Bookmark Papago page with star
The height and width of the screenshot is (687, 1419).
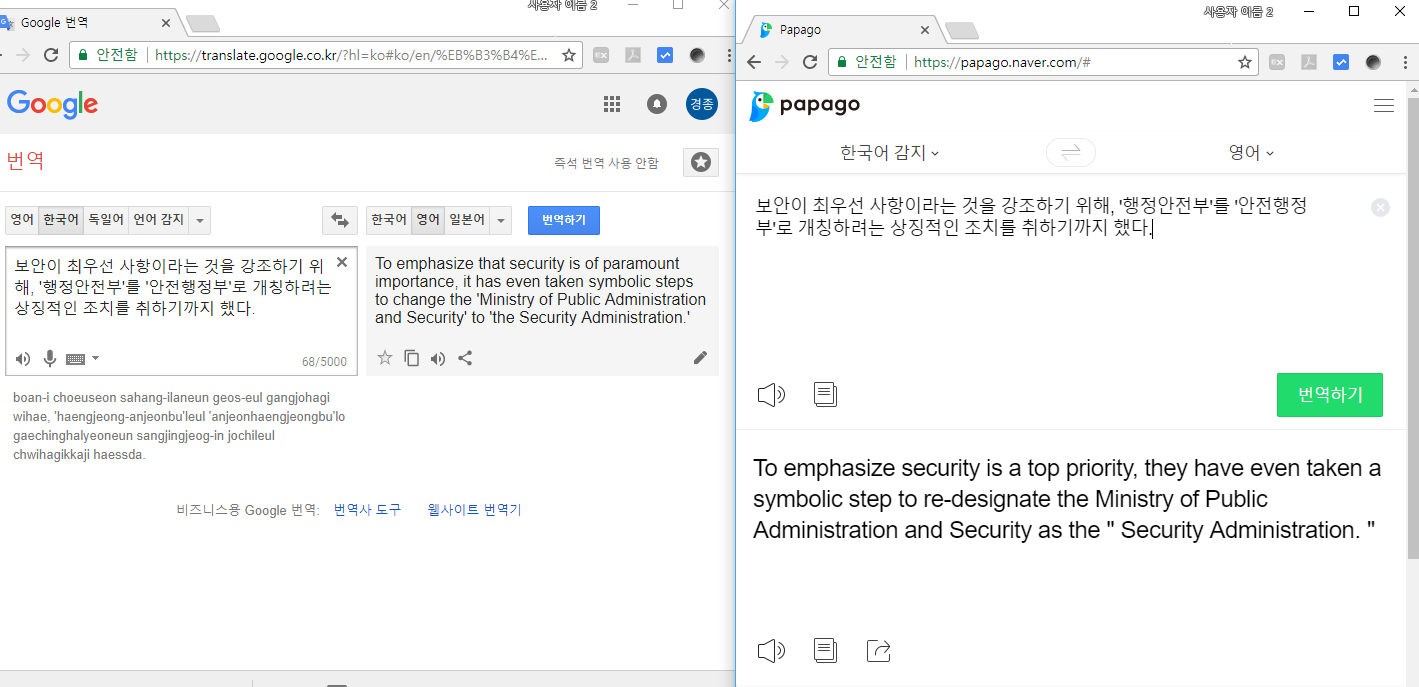1245,62
